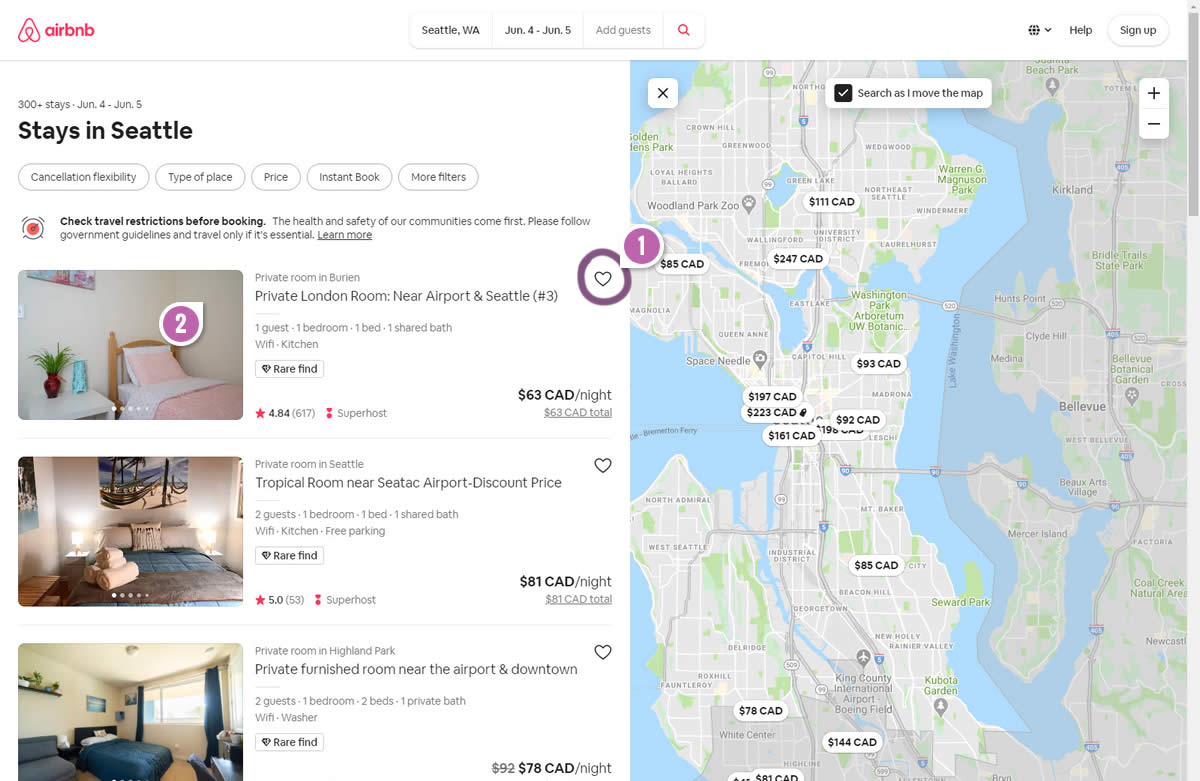This screenshot has height=781, width=1200.
Task: Click the Help menu item
Action: [1080, 30]
